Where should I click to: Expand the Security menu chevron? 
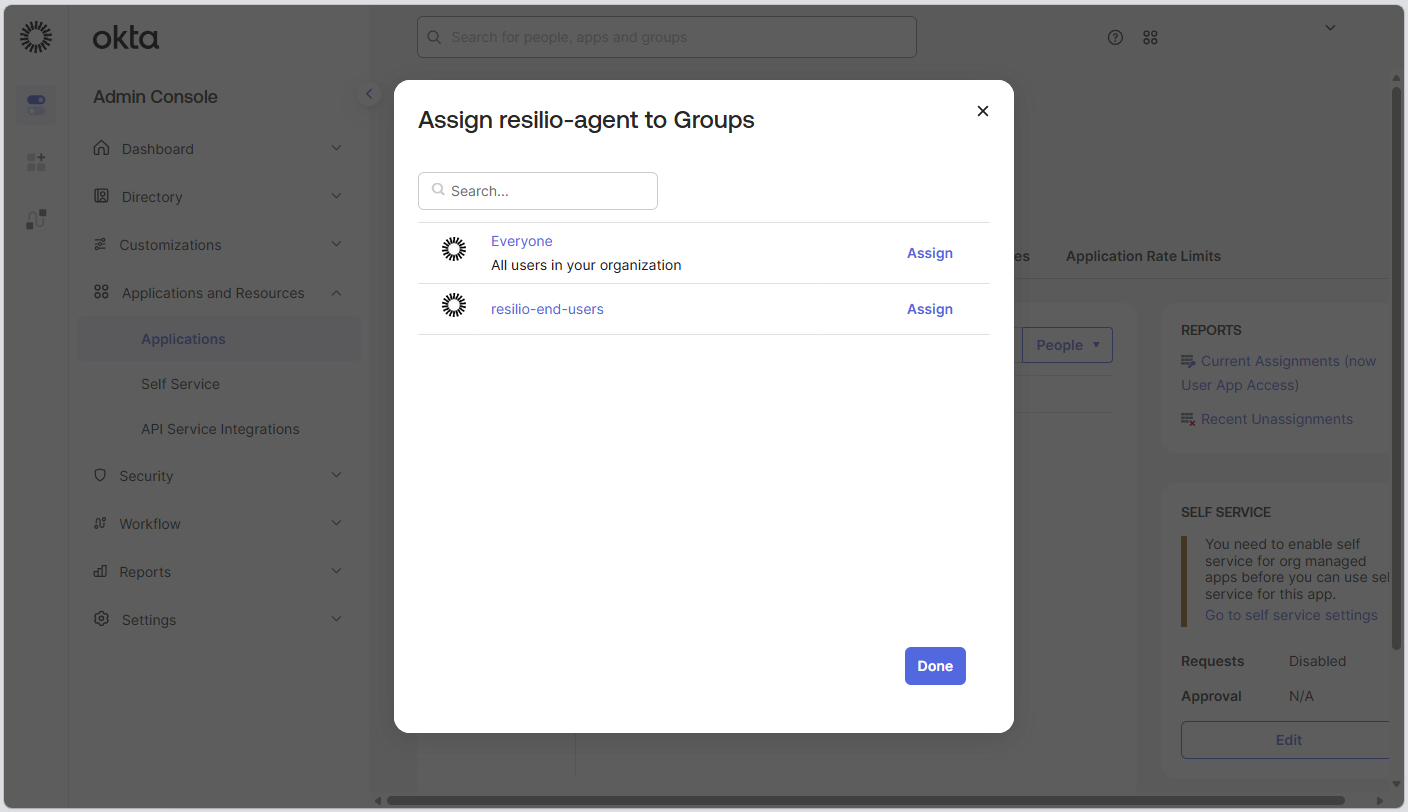[336, 475]
